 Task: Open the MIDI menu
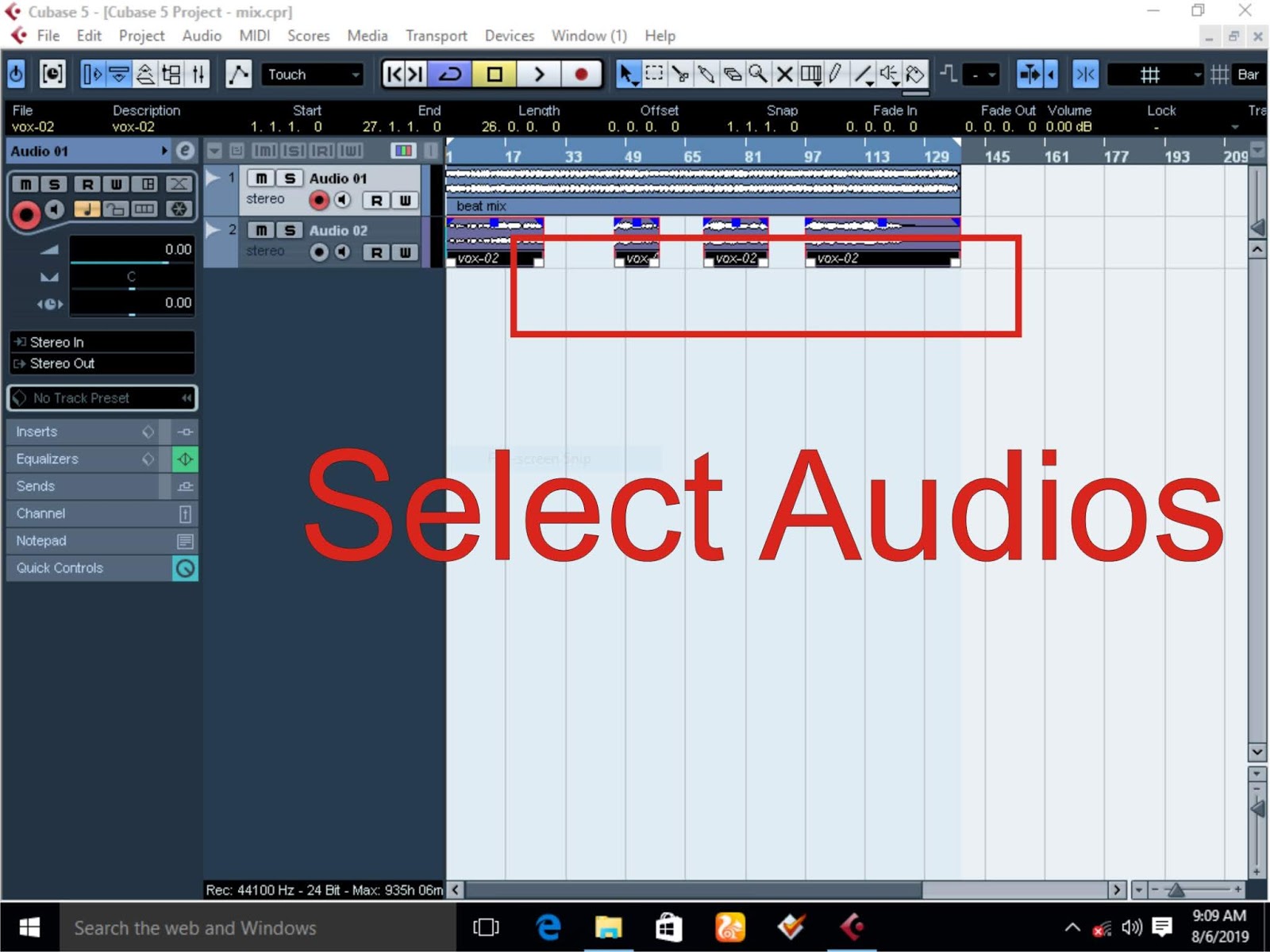pos(254,36)
